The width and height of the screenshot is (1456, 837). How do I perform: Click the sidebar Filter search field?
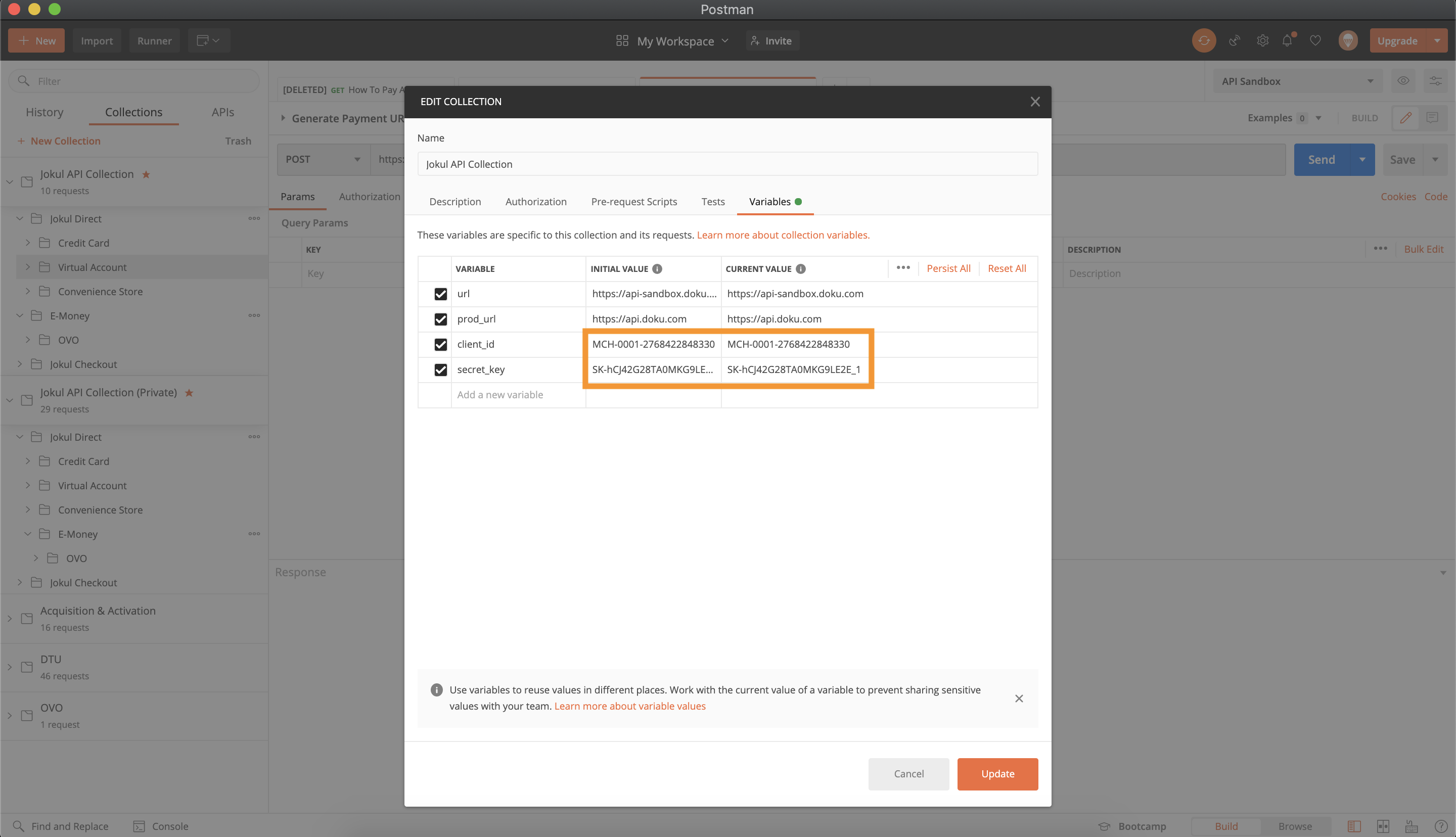(x=133, y=81)
